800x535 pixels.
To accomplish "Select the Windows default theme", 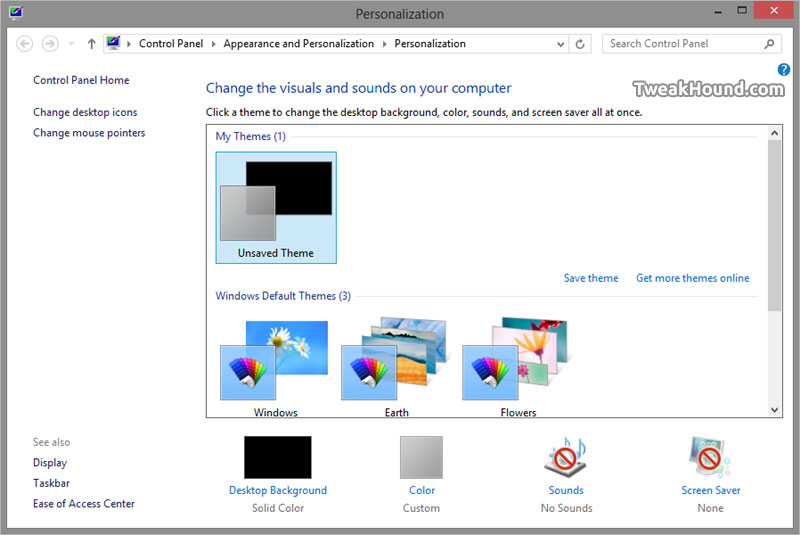I will [x=276, y=367].
